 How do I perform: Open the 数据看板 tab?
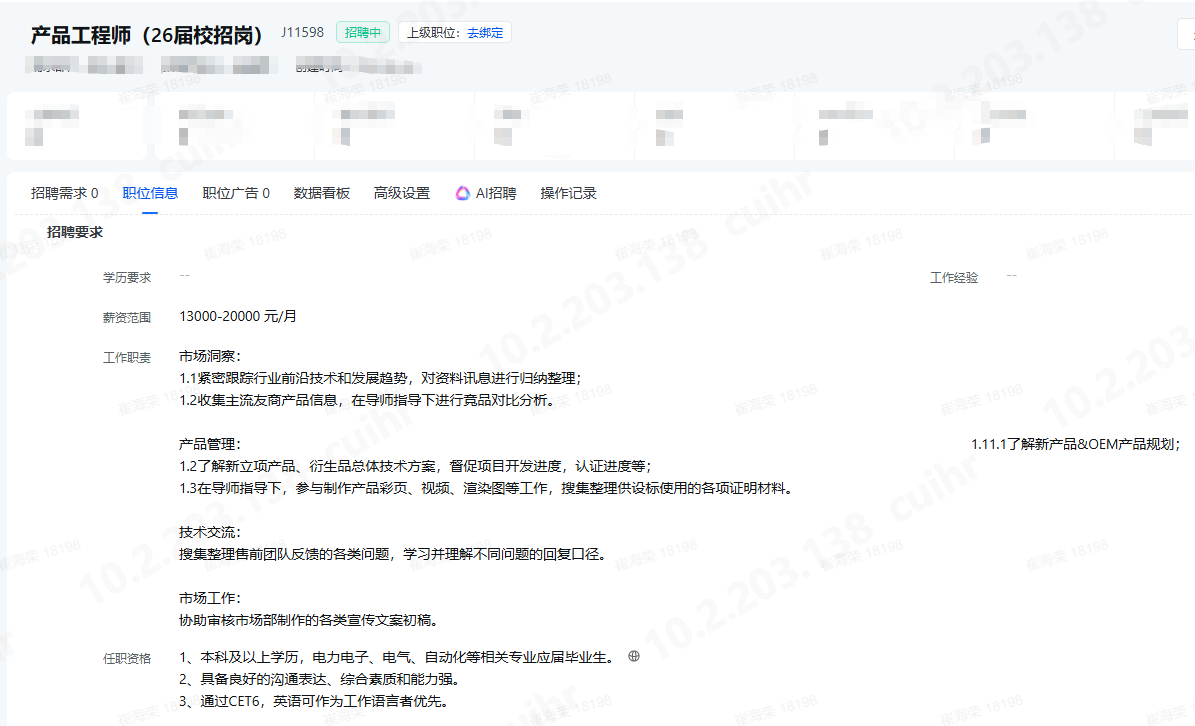tap(322, 193)
